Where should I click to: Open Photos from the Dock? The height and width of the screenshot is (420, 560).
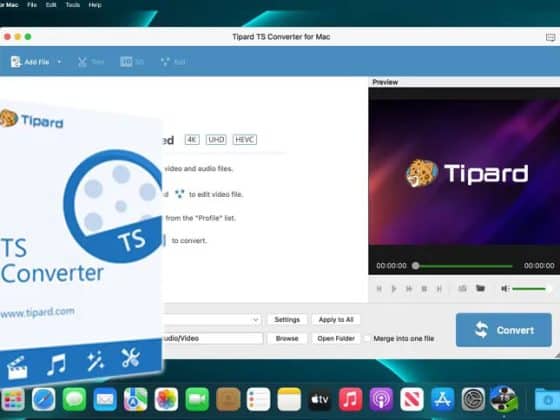[x=166, y=399]
